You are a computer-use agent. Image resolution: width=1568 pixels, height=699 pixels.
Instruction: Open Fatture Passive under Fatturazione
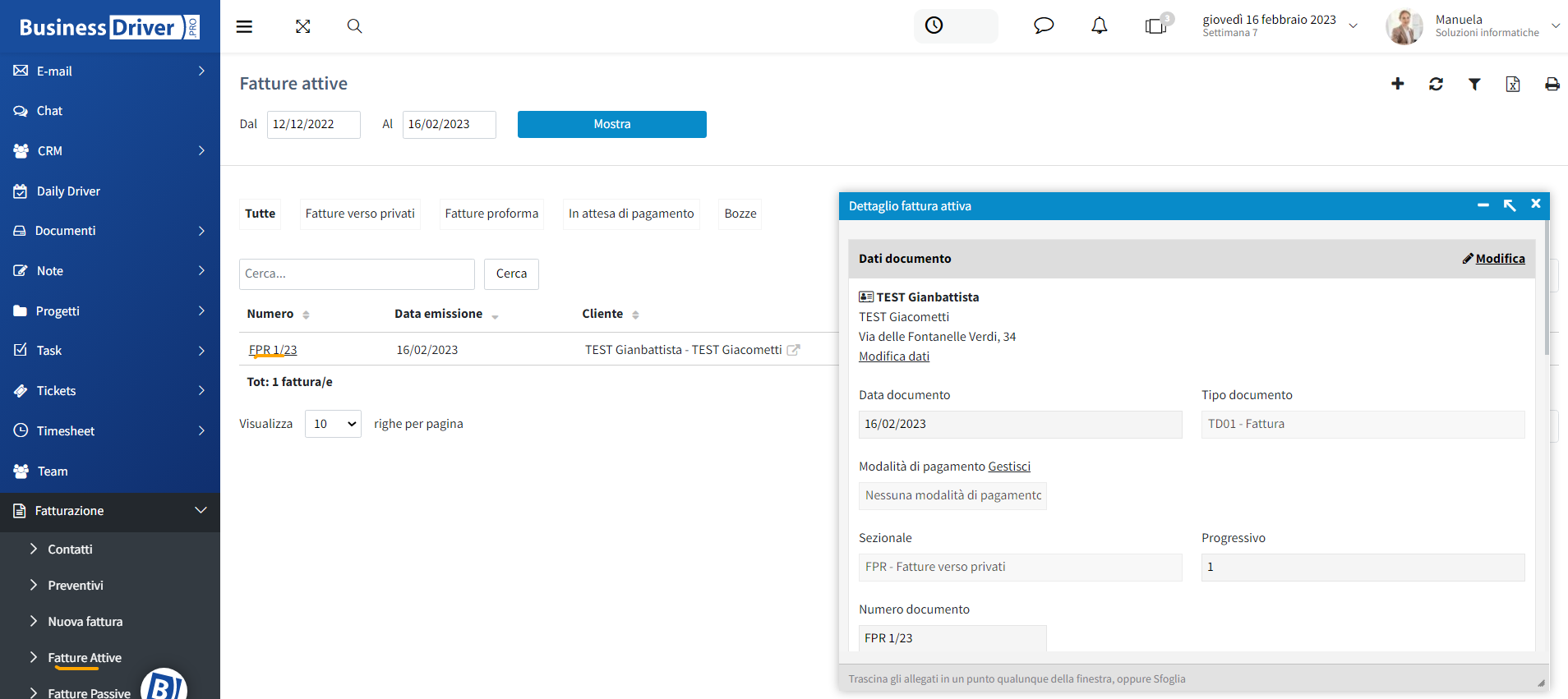tap(89, 693)
